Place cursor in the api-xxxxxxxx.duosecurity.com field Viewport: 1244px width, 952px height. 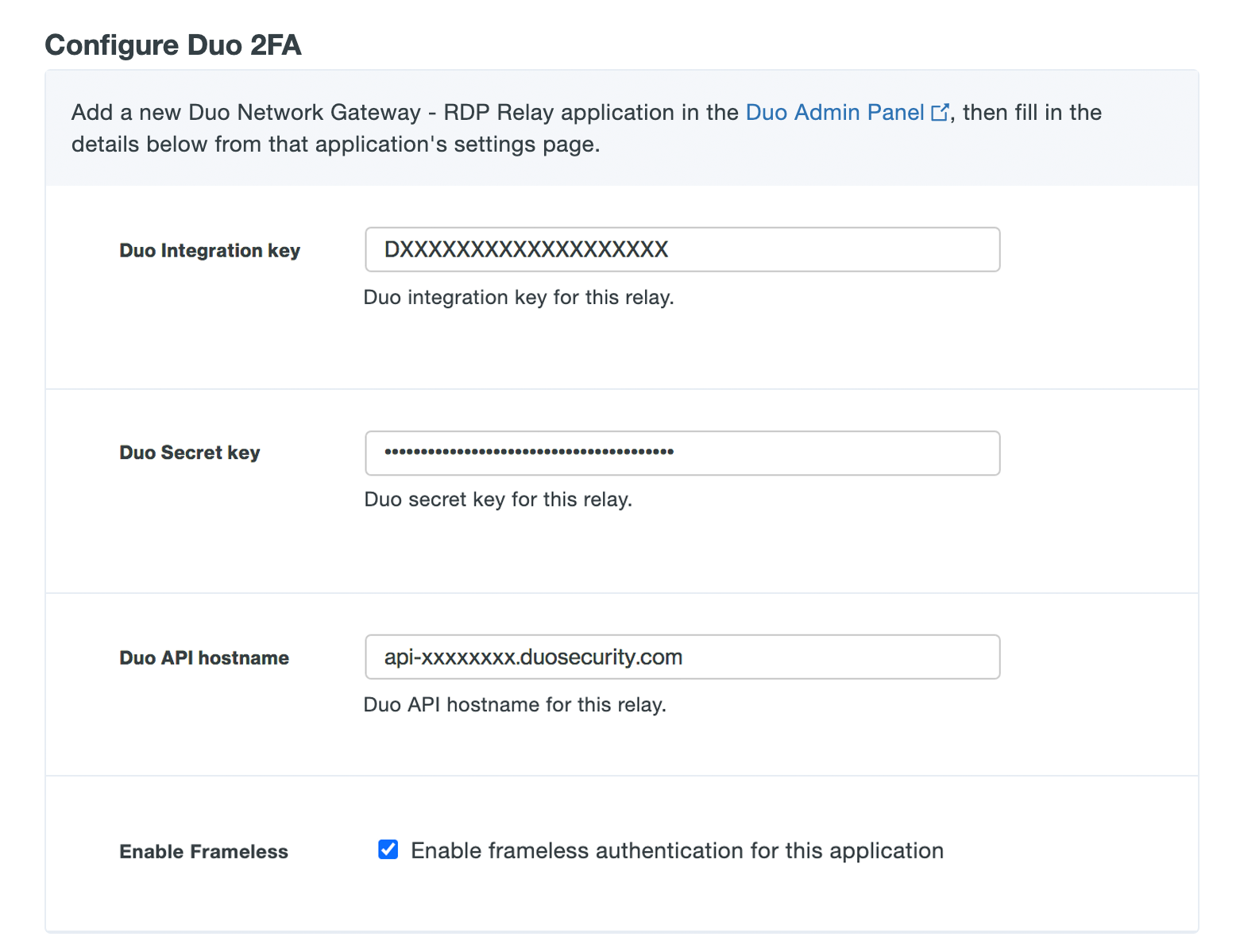682,657
